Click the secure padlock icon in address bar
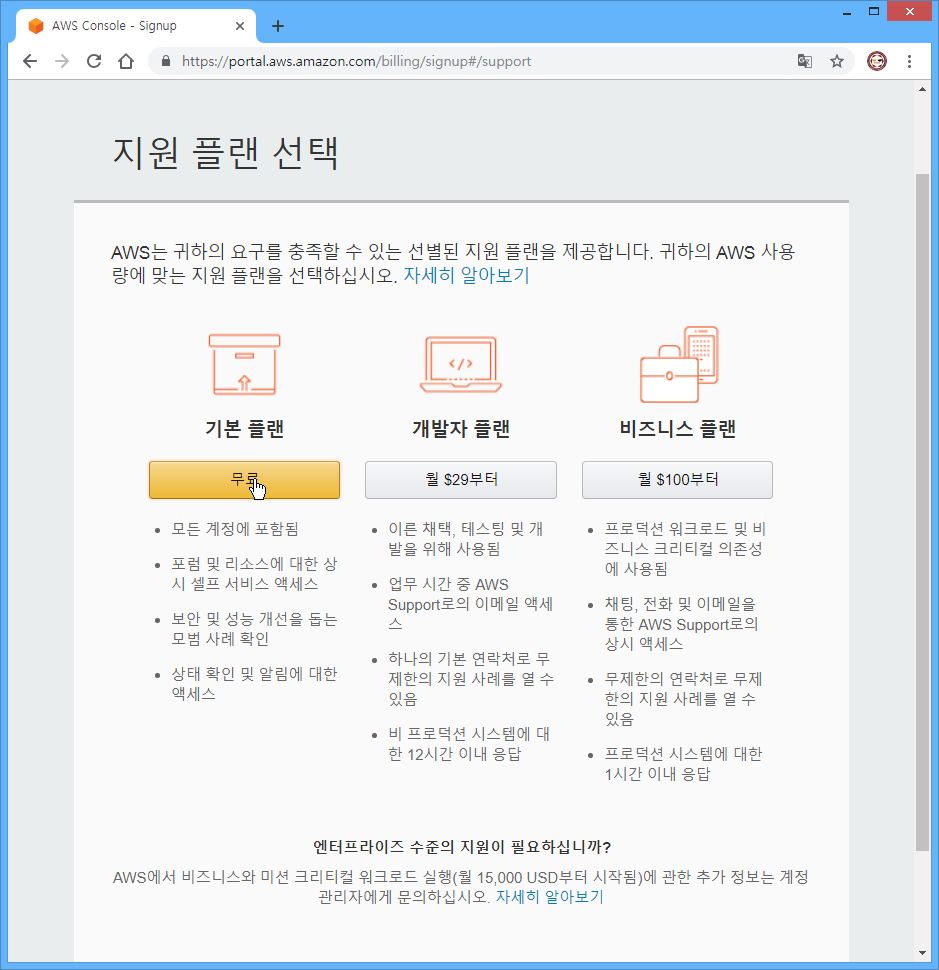Image resolution: width=939 pixels, height=970 pixels. coord(166,61)
